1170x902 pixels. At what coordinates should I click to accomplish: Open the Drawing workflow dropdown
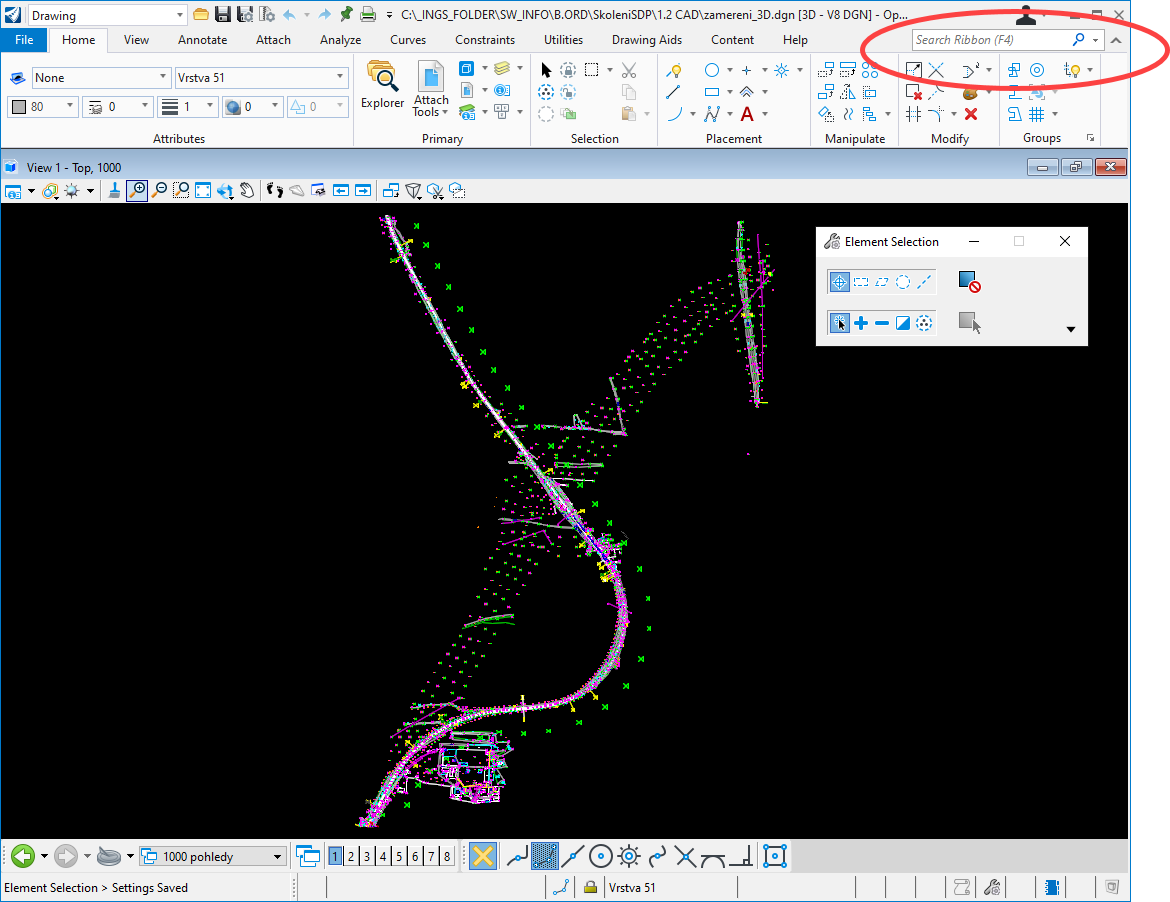tap(107, 15)
